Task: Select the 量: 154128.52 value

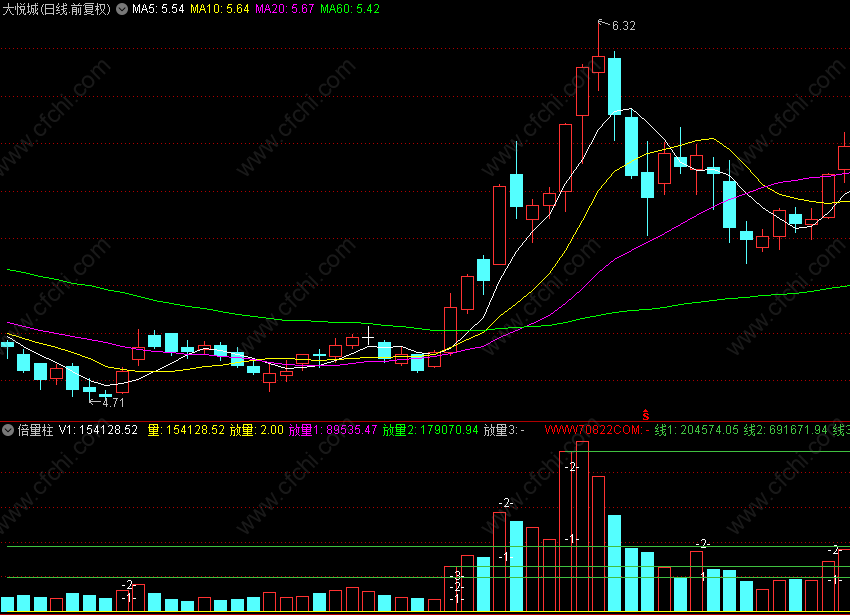Action: coord(186,430)
